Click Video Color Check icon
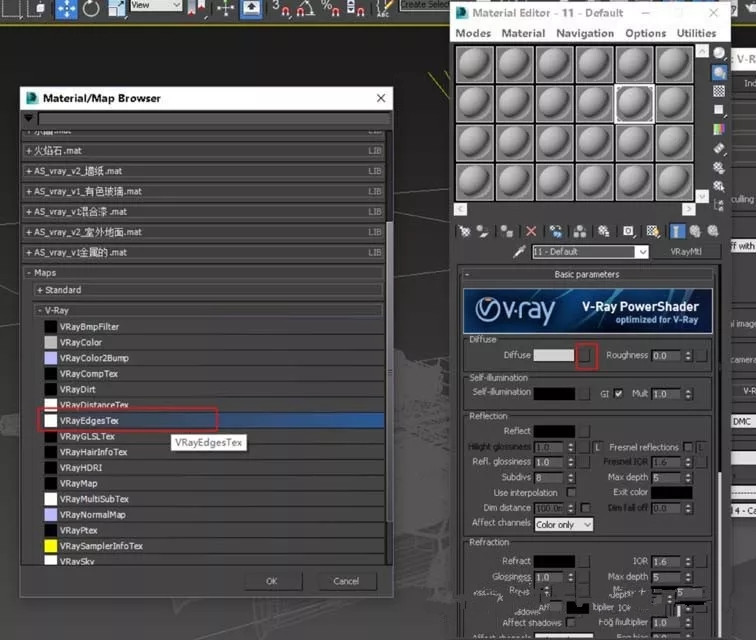This screenshot has height=640, width=756. [x=719, y=129]
